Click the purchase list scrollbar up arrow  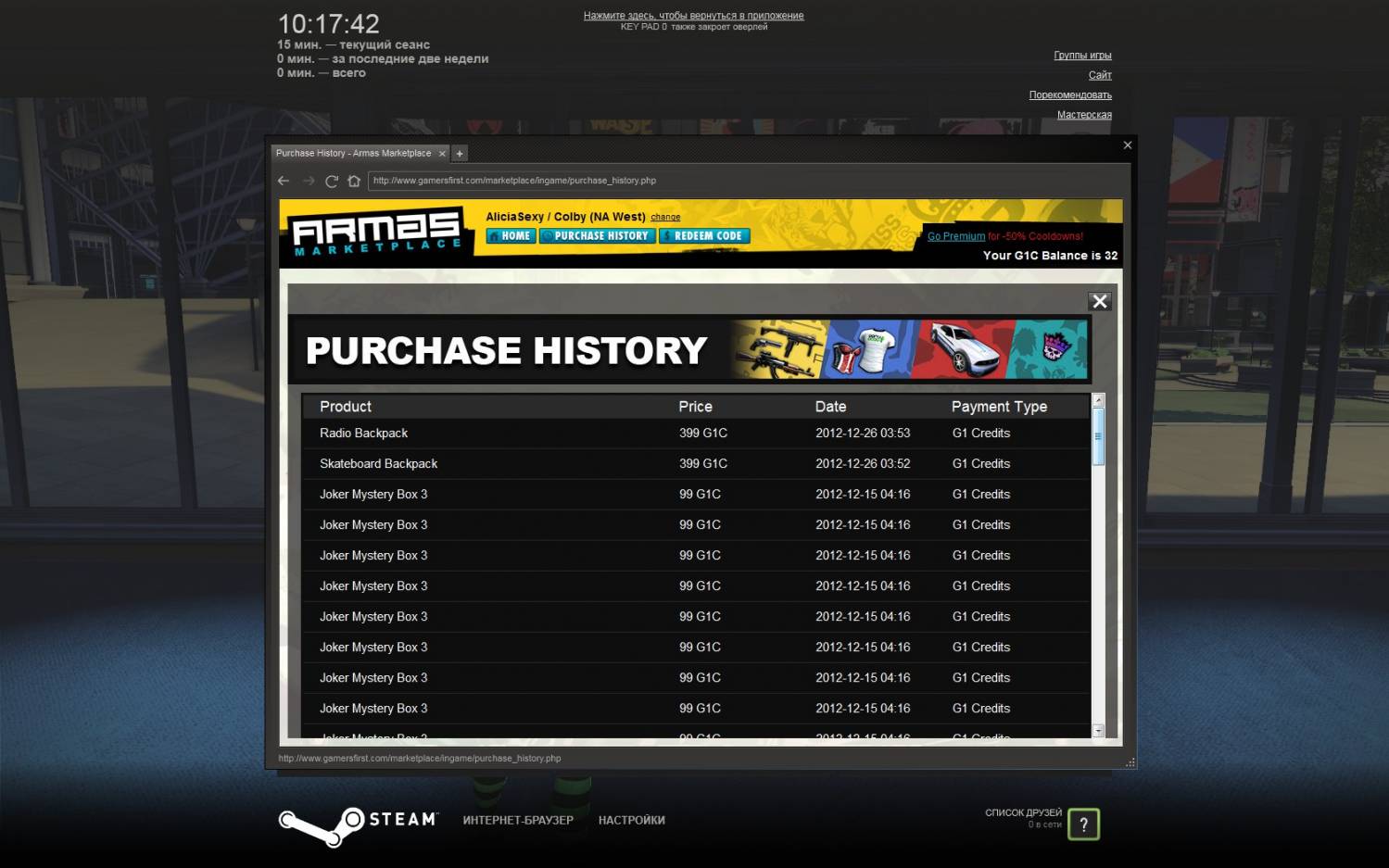click(x=1098, y=400)
